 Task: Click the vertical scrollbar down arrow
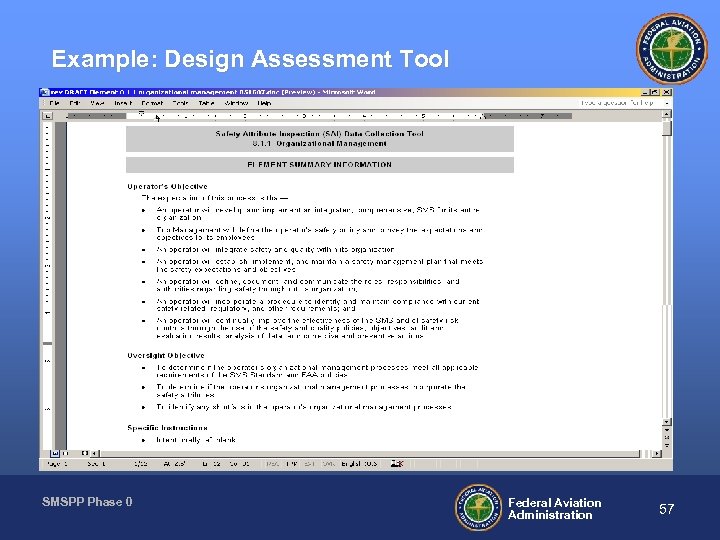click(x=667, y=422)
